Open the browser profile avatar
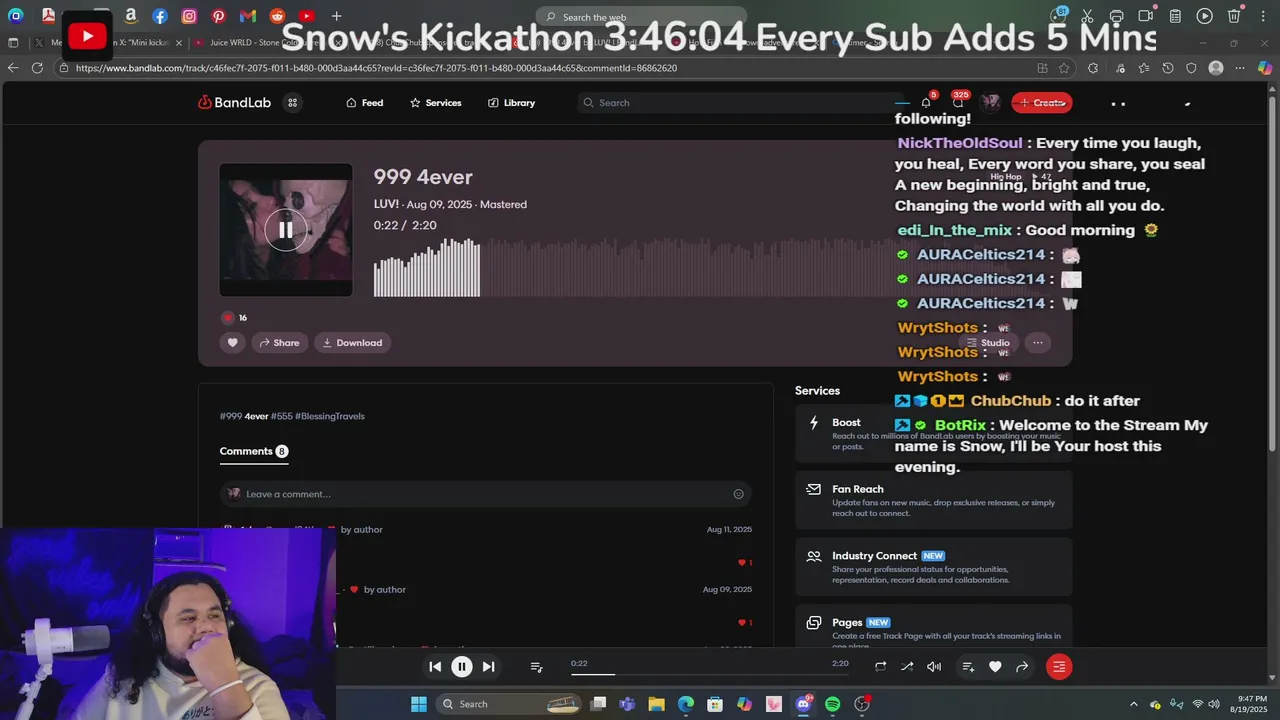1280x720 pixels. [1216, 68]
